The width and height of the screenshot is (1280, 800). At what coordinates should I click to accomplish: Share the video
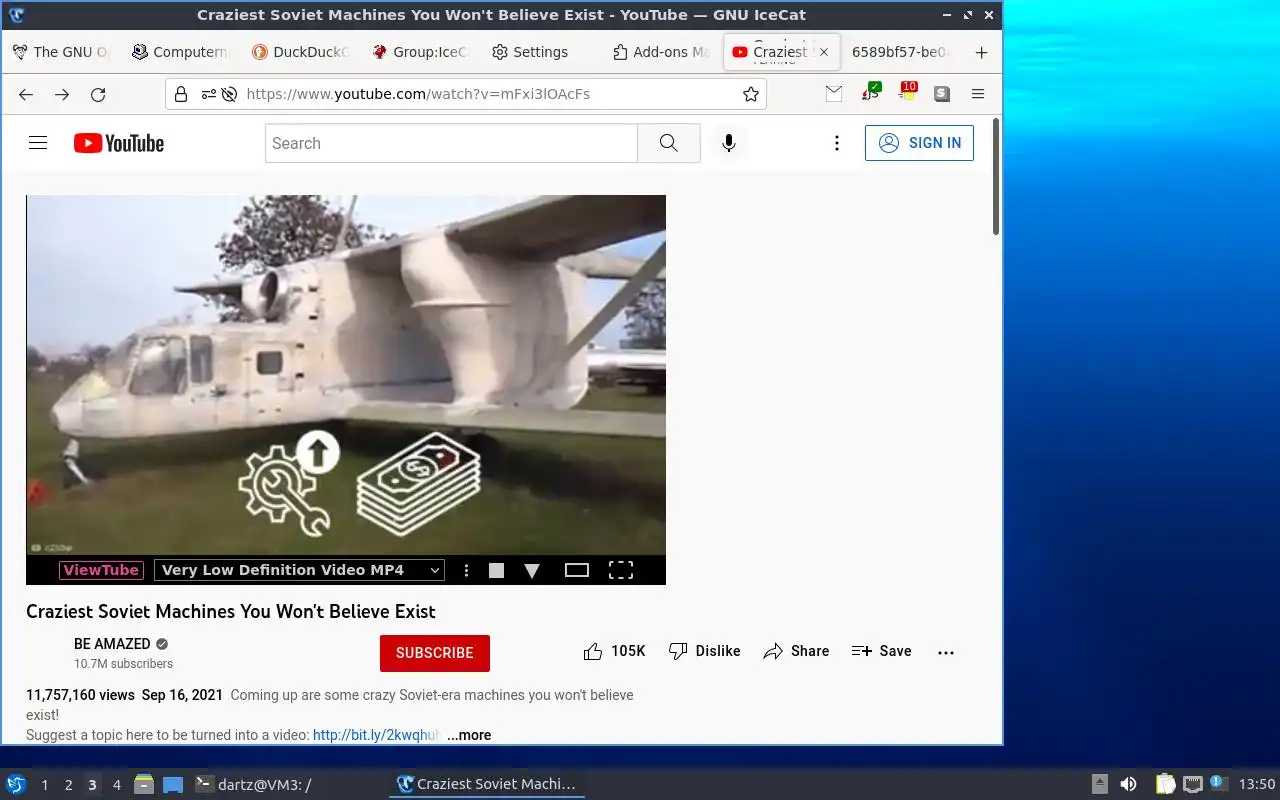click(x=796, y=651)
